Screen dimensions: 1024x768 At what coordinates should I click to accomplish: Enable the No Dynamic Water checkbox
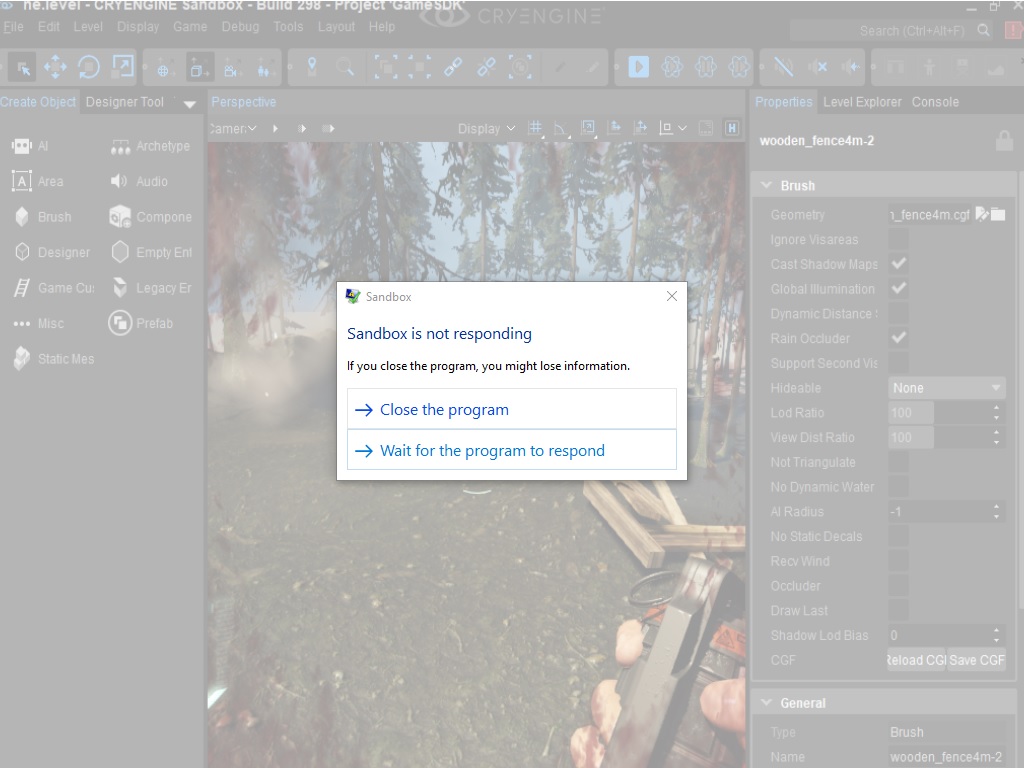899,487
